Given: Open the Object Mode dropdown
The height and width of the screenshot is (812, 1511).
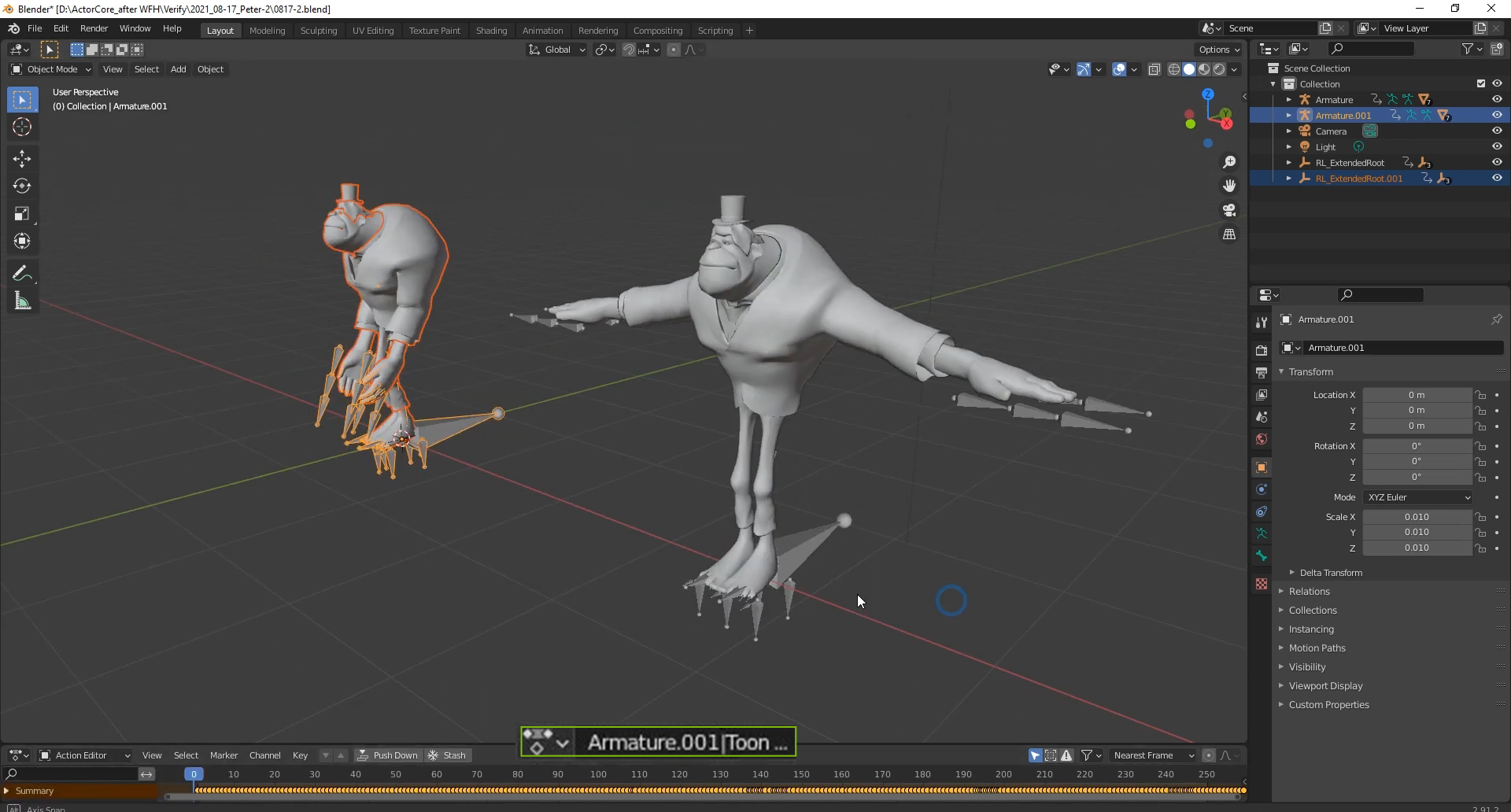Looking at the screenshot, I should tap(51, 69).
